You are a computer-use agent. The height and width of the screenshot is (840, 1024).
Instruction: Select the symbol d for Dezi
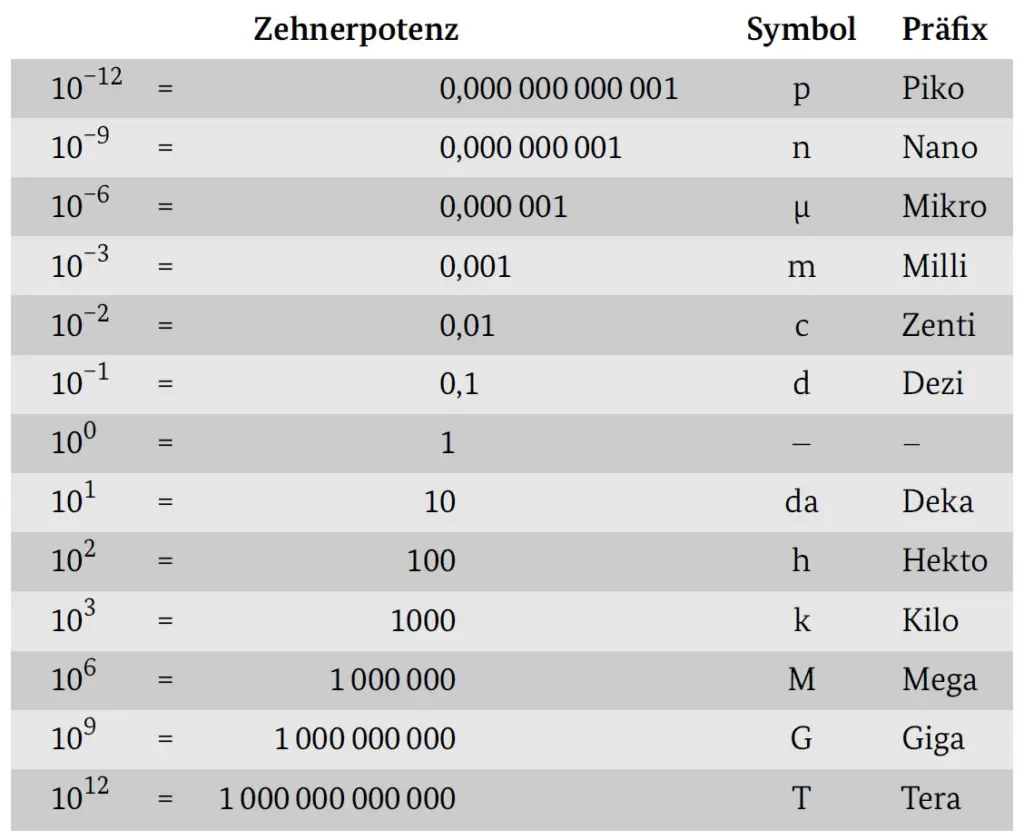click(801, 384)
